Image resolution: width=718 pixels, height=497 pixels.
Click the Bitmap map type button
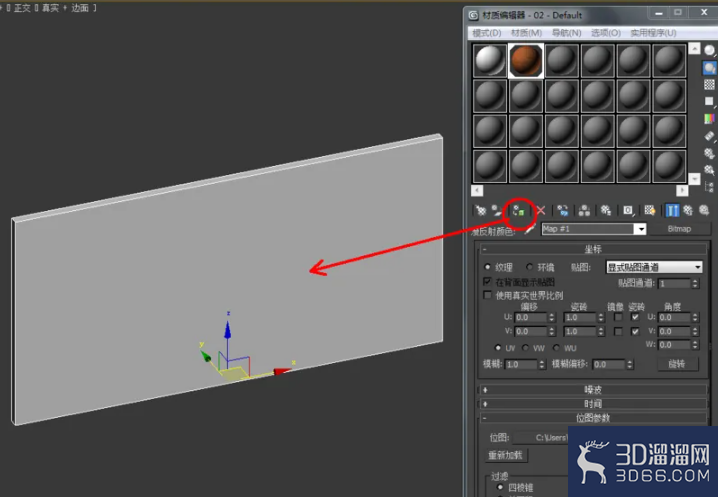679,229
